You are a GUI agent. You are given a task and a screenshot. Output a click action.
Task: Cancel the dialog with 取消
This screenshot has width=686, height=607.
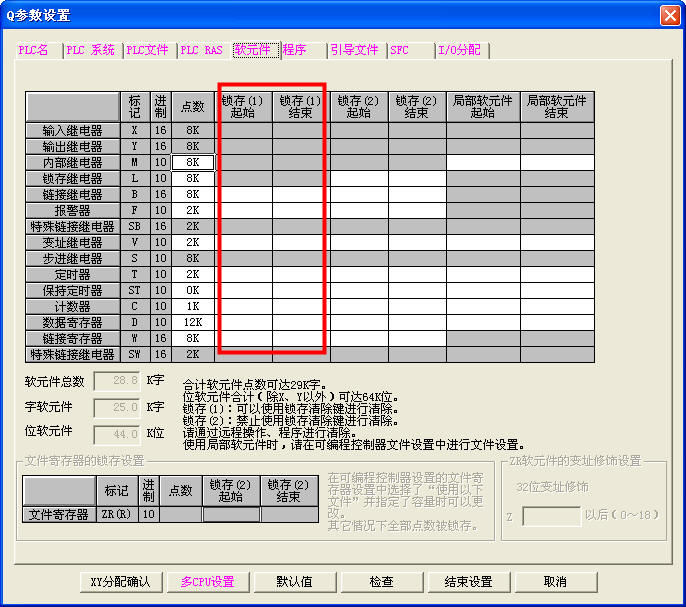tap(555, 582)
